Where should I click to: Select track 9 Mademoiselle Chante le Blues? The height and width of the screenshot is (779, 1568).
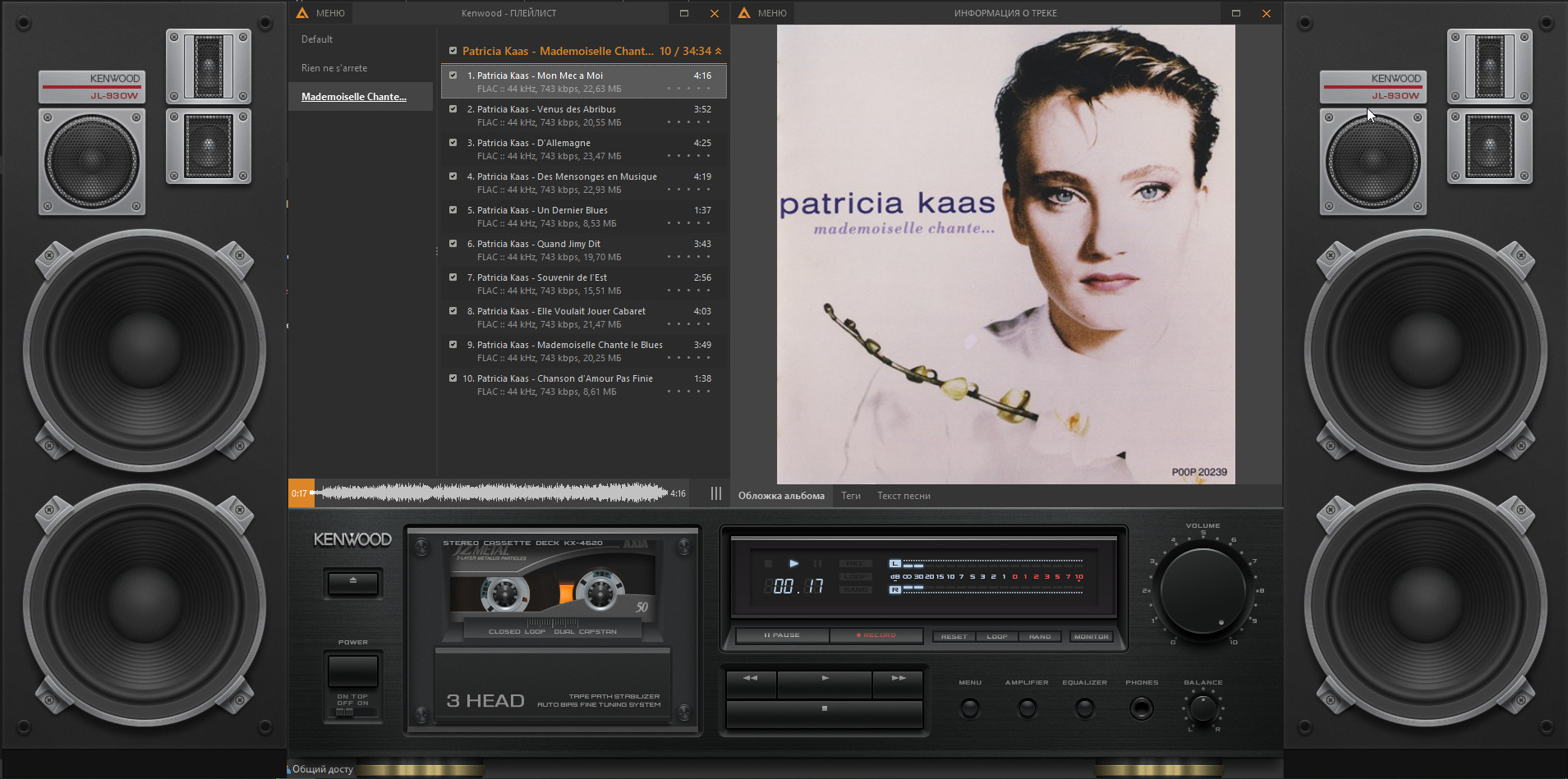(584, 351)
